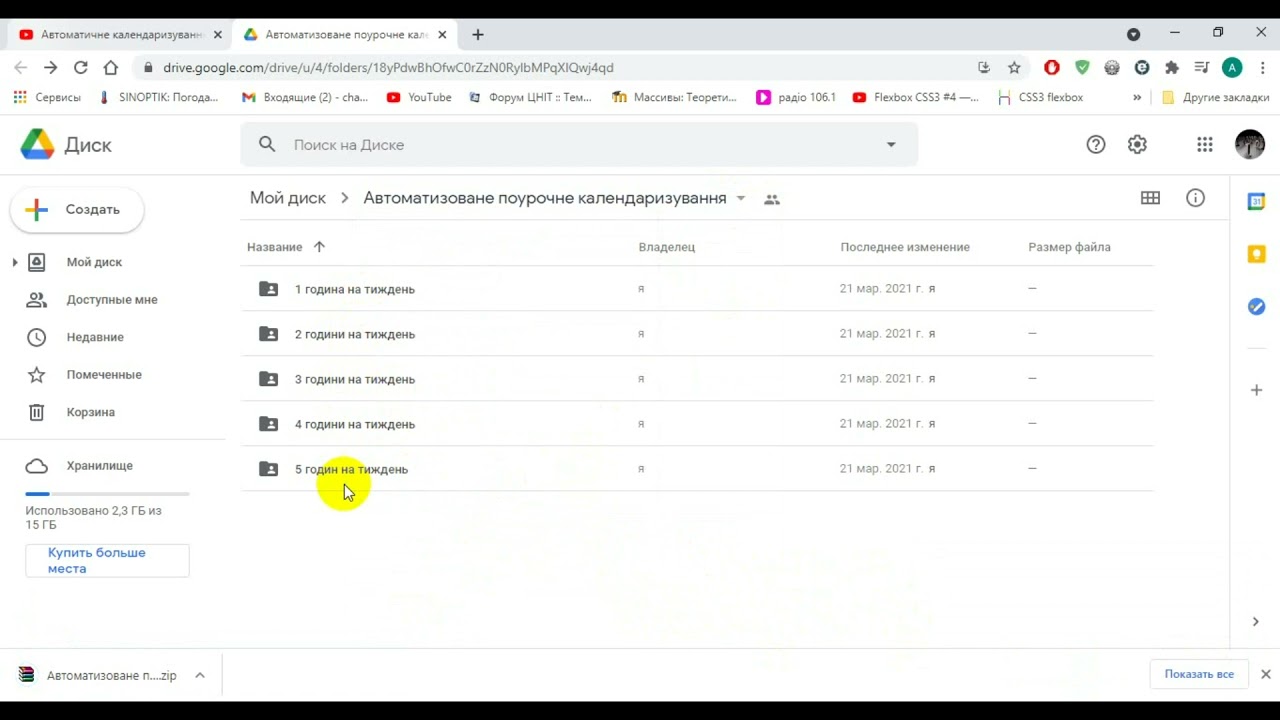Screen dimensions: 1280x720
Task: Select folder 2 години на тиждень
Action: pos(697,334)
